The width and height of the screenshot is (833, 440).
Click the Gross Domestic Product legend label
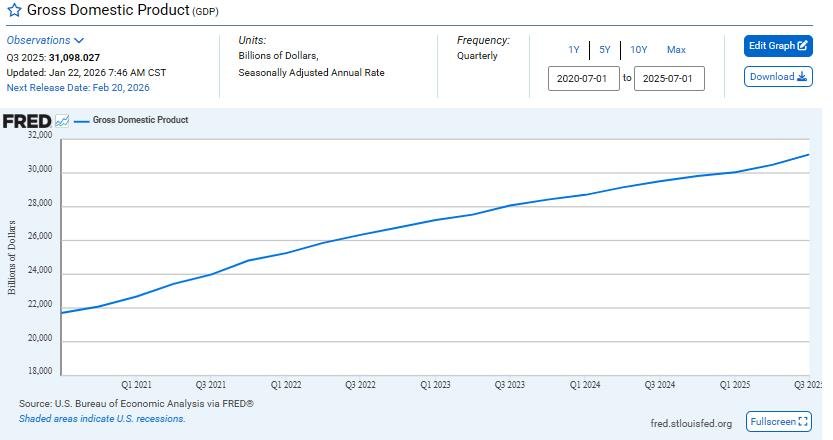tap(140, 120)
